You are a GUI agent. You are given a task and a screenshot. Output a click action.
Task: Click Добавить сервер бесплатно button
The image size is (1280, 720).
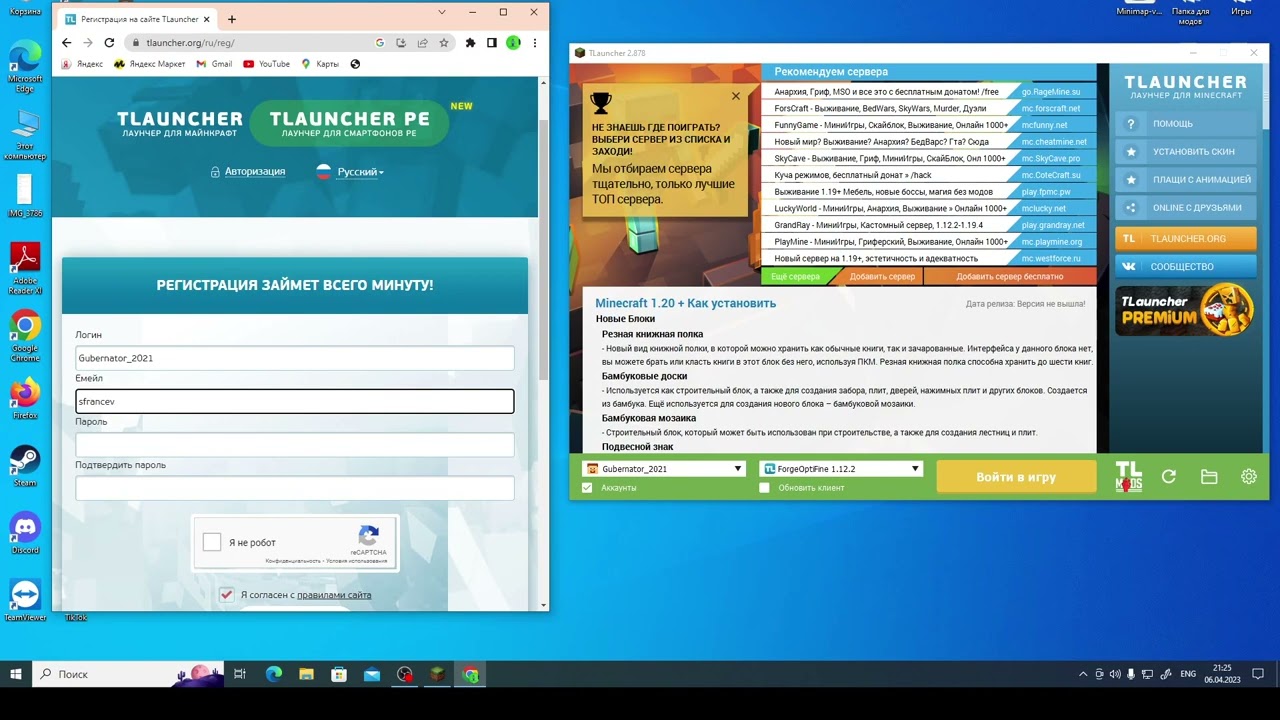coord(1009,277)
